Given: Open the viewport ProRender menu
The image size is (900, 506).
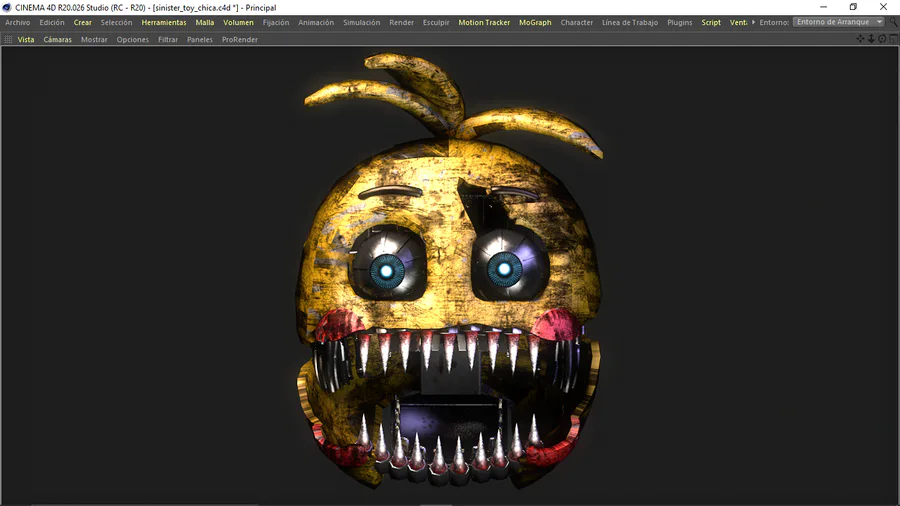Looking at the screenshot, I should [239, 40].
